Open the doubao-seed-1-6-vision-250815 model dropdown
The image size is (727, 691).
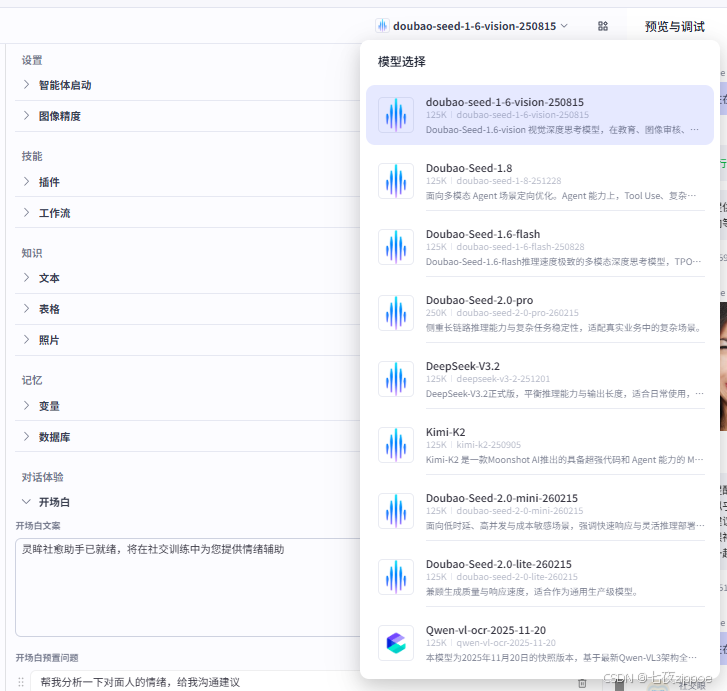[x=472, y=26]
